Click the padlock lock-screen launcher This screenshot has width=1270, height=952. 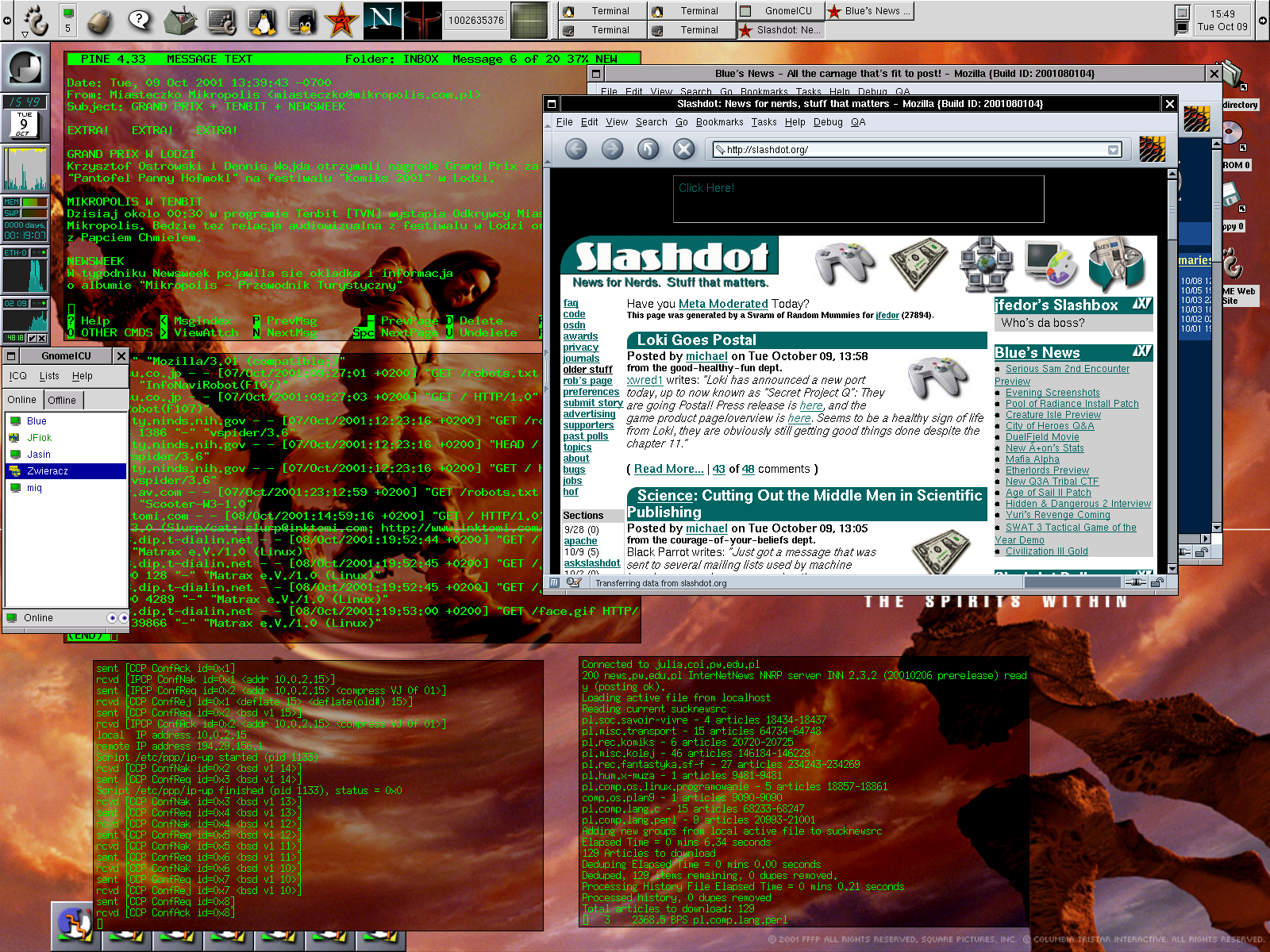pyautogui.click(x=99, y=20)
